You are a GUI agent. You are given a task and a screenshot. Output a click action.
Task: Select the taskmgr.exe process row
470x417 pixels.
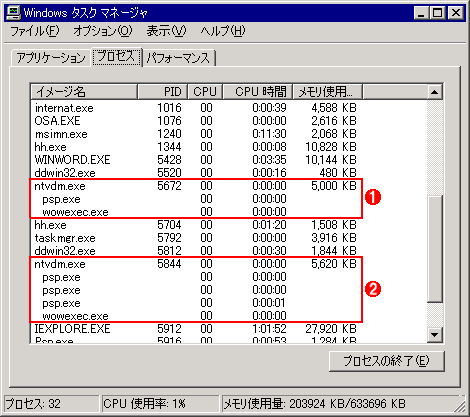(196, 238)
